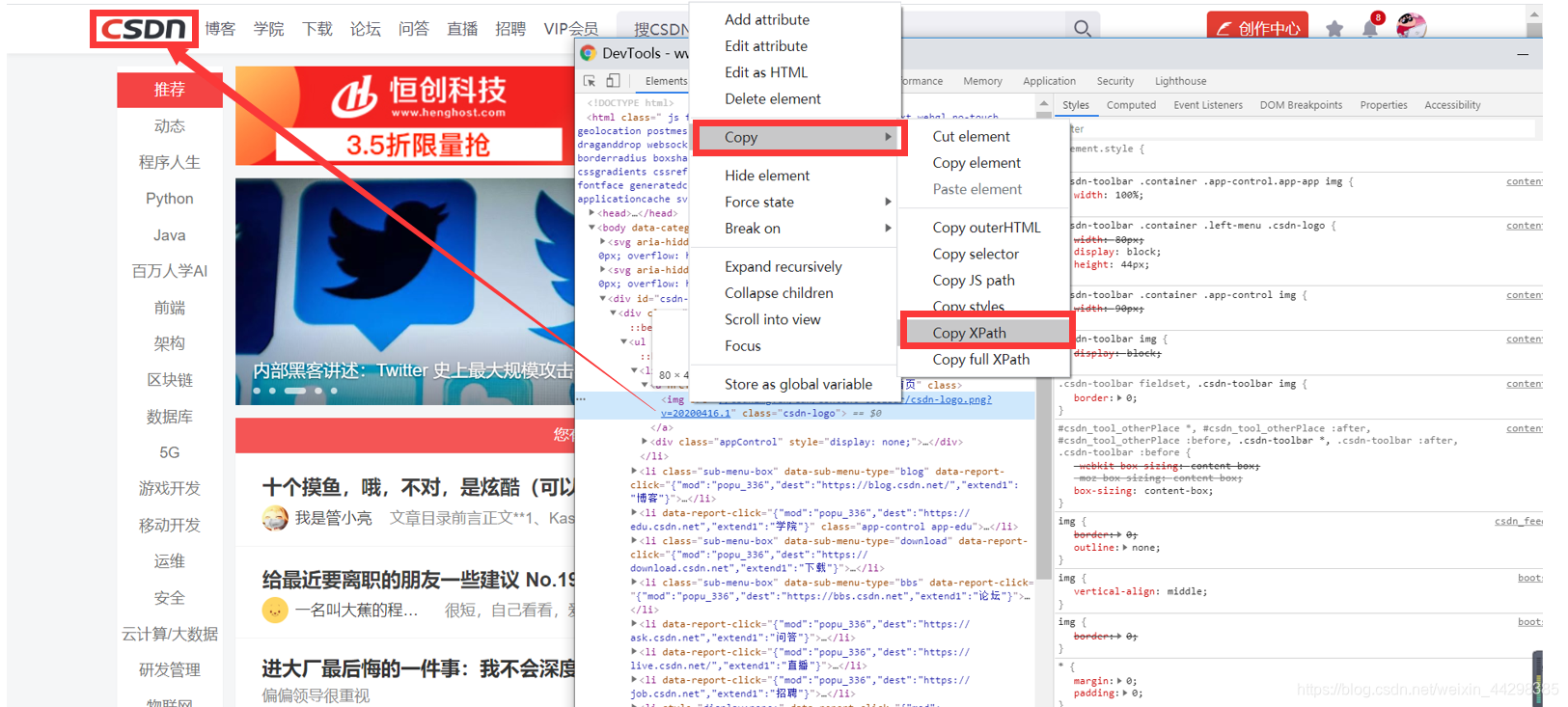Select Copy full XPath
Image resolution: width=1568 pixels, height=707 pixels.
981,360
